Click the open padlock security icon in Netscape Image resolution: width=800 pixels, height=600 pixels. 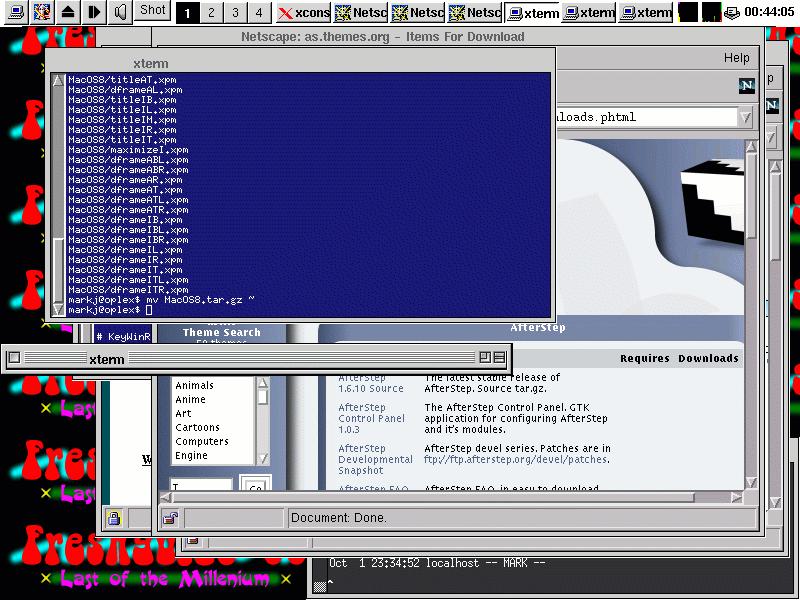170,518
